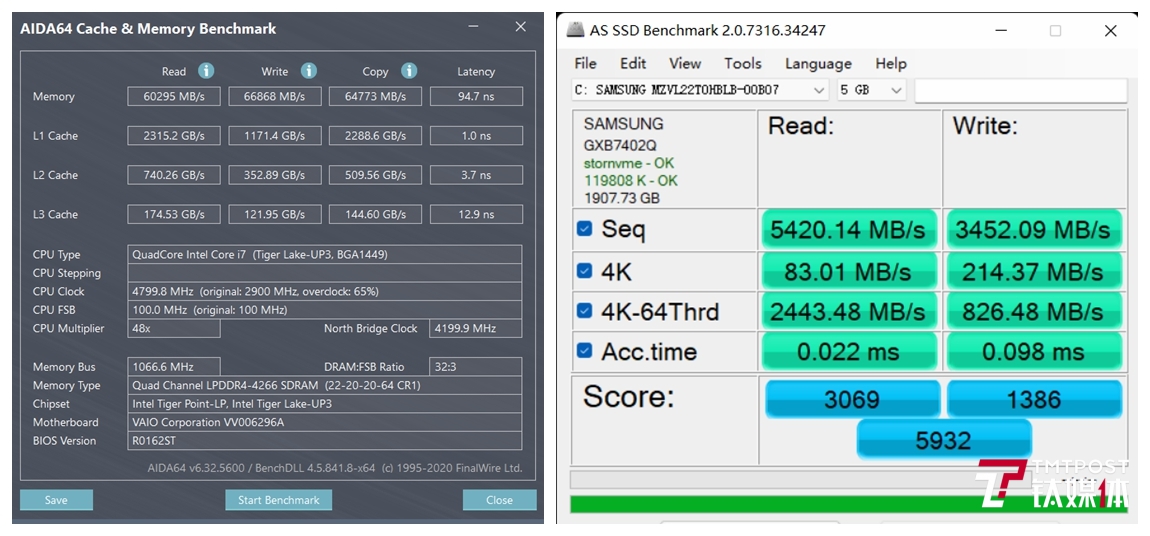The height and width of the screenshot is (536, 1150).
Task: Minimize the AIDA64 benchmark window
Action: click(x=475, y=28)
